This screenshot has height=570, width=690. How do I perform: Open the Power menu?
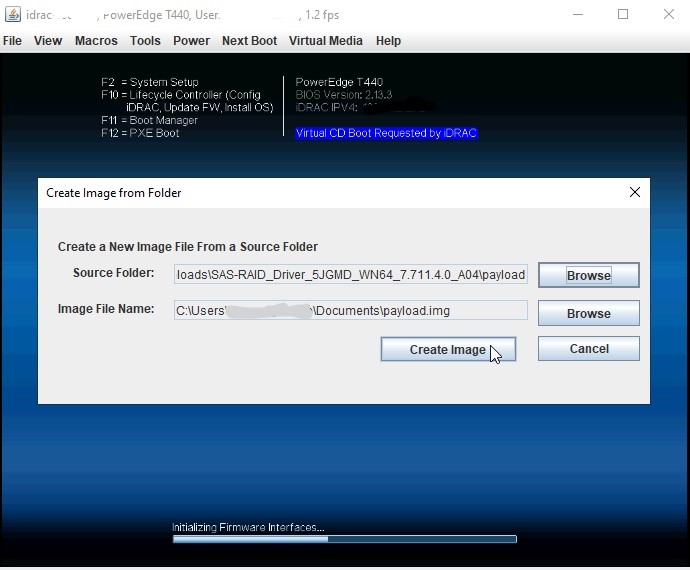pos(191,41)
